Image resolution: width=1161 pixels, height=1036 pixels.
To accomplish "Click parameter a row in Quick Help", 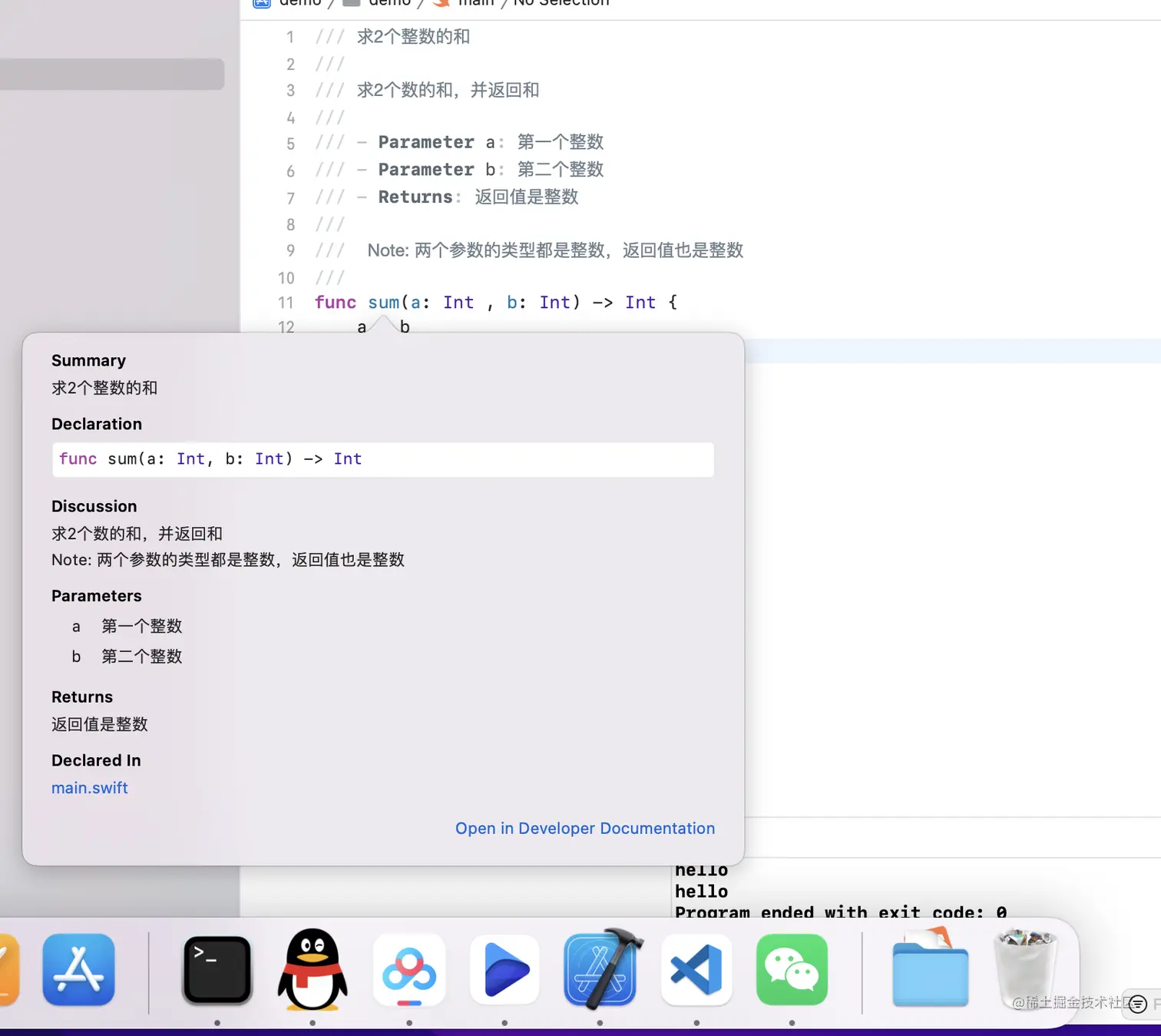I will (x=127, y=627).
